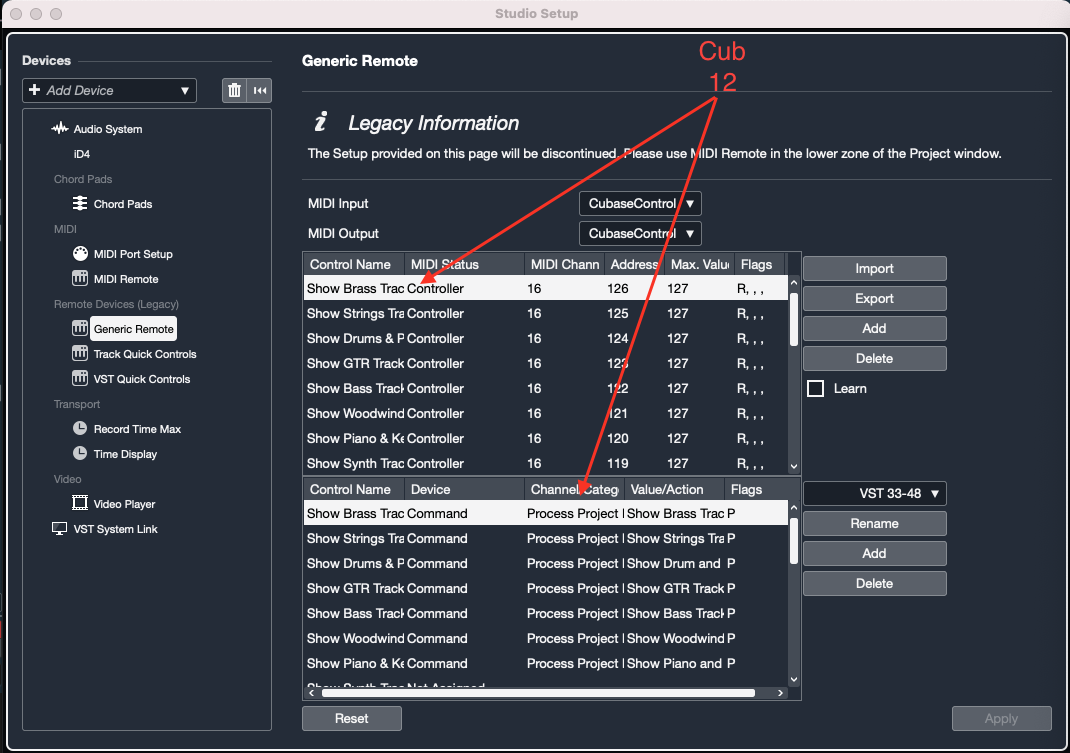Click Delete beside the upper control table
The image size is (1070, 753).
pos(875,358)
